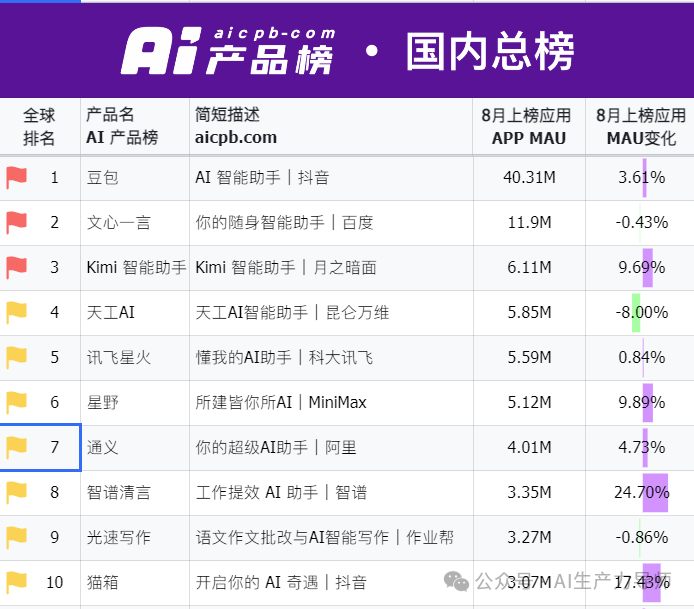Image resolution: width=694 pixels, height=609 pixels.
Task: Select the 星野 product name cell
Action: coord(135,403)
